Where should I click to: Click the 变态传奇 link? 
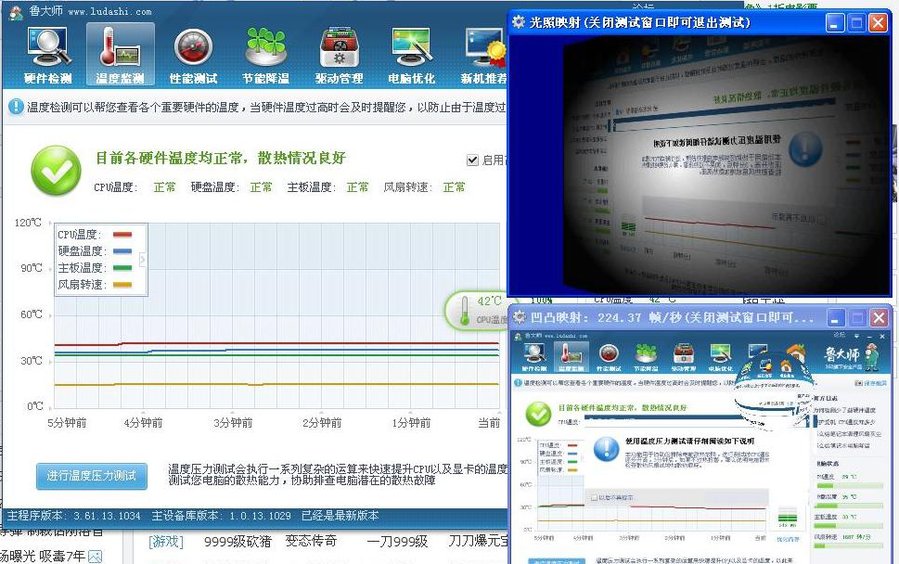click(x=311, y=542)
